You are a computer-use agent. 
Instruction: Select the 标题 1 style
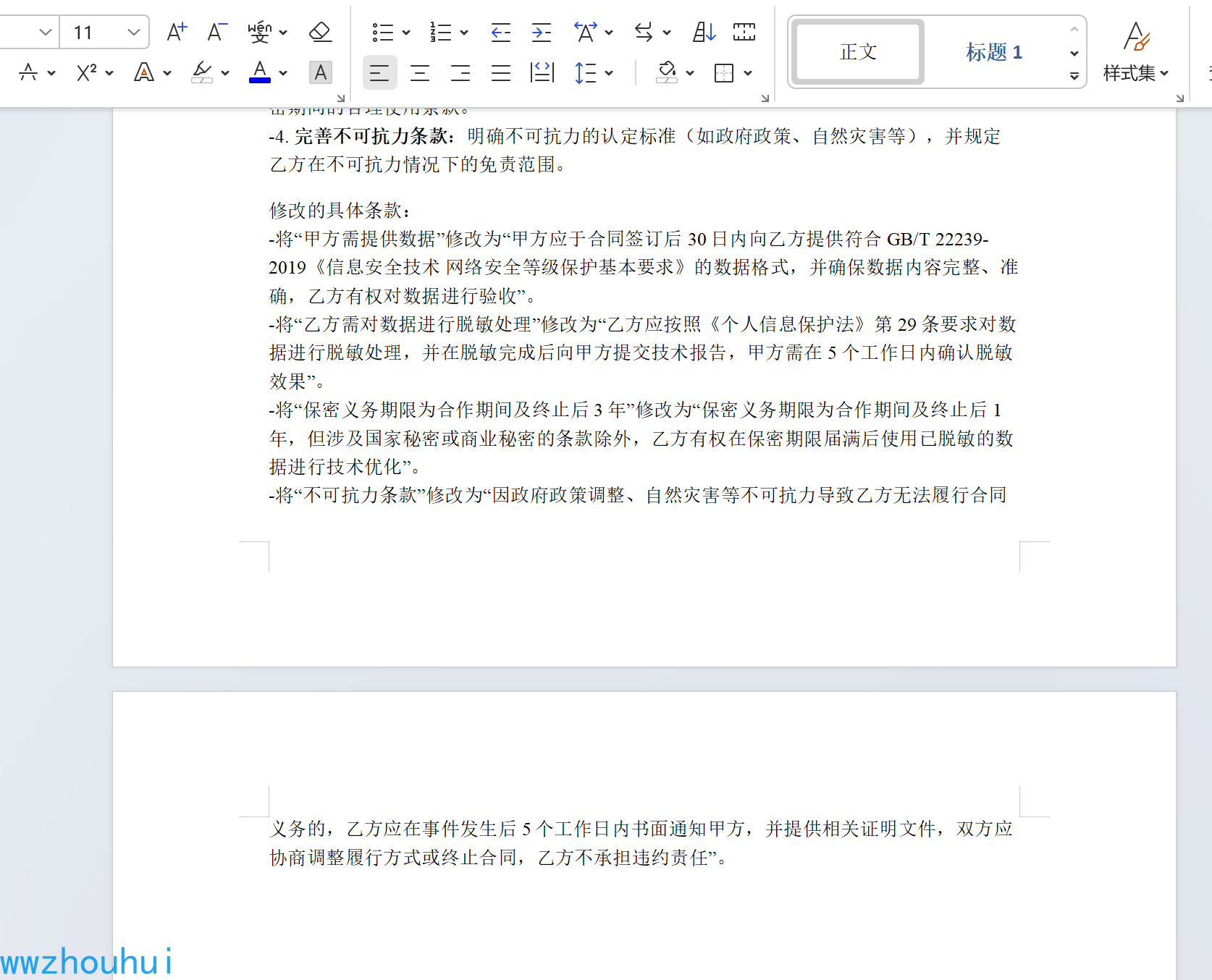pos(993,52)
